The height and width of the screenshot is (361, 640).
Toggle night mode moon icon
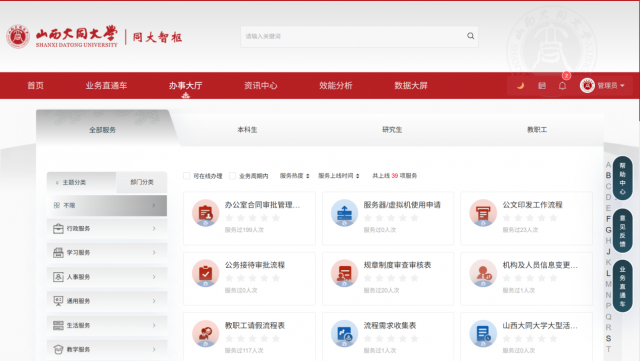point(520,85)
